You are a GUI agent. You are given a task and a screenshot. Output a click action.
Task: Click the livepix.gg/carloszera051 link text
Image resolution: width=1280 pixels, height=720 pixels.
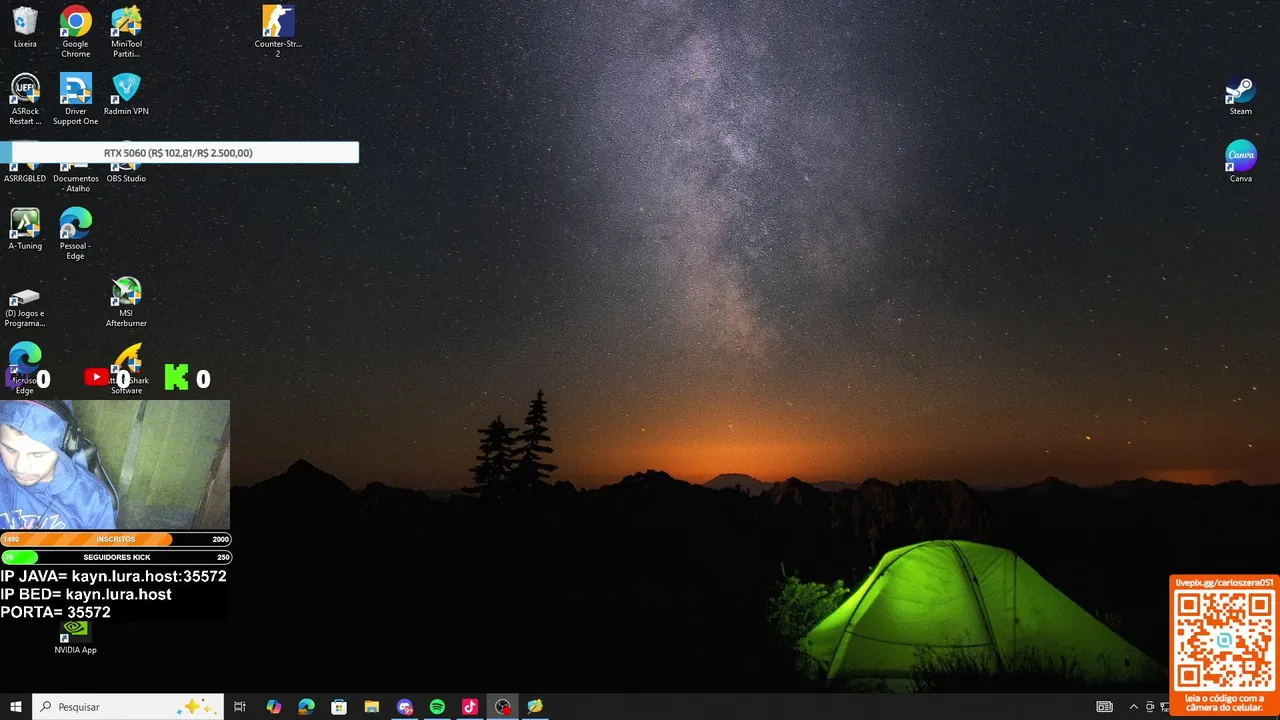1224,582
